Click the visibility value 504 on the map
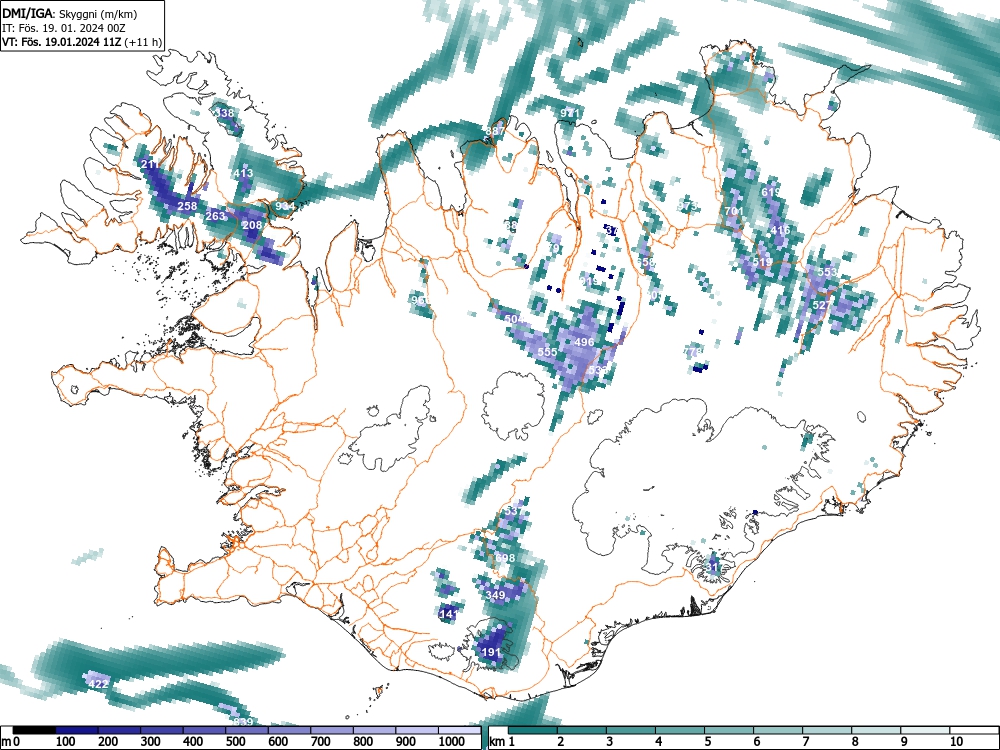This screenshot has height=750, width=1000. 513,319
